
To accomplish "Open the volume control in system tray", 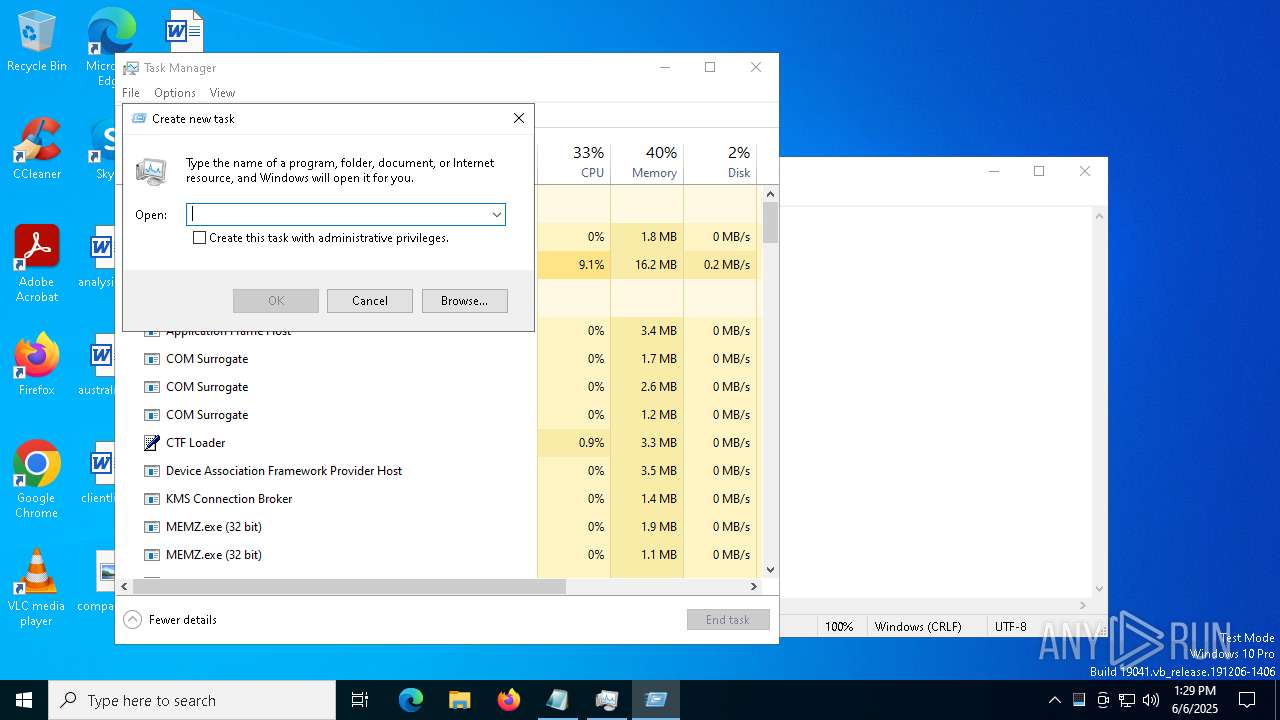I will coord(1151,700).
